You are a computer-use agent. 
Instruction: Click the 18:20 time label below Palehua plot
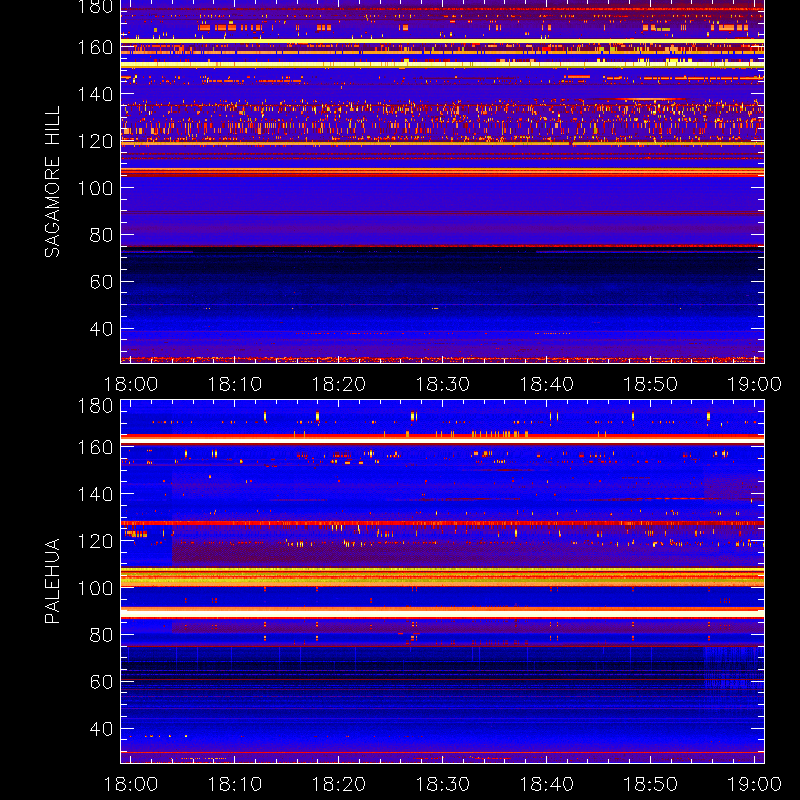pos(339,784)
